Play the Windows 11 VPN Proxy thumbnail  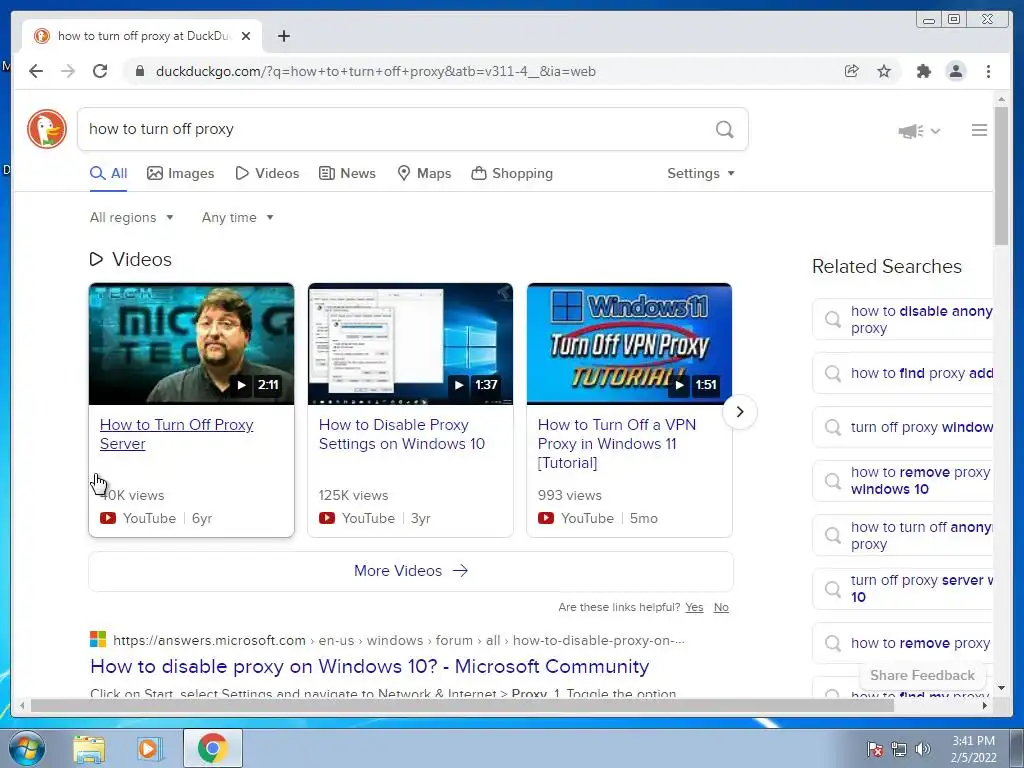(x=629, y=344)
